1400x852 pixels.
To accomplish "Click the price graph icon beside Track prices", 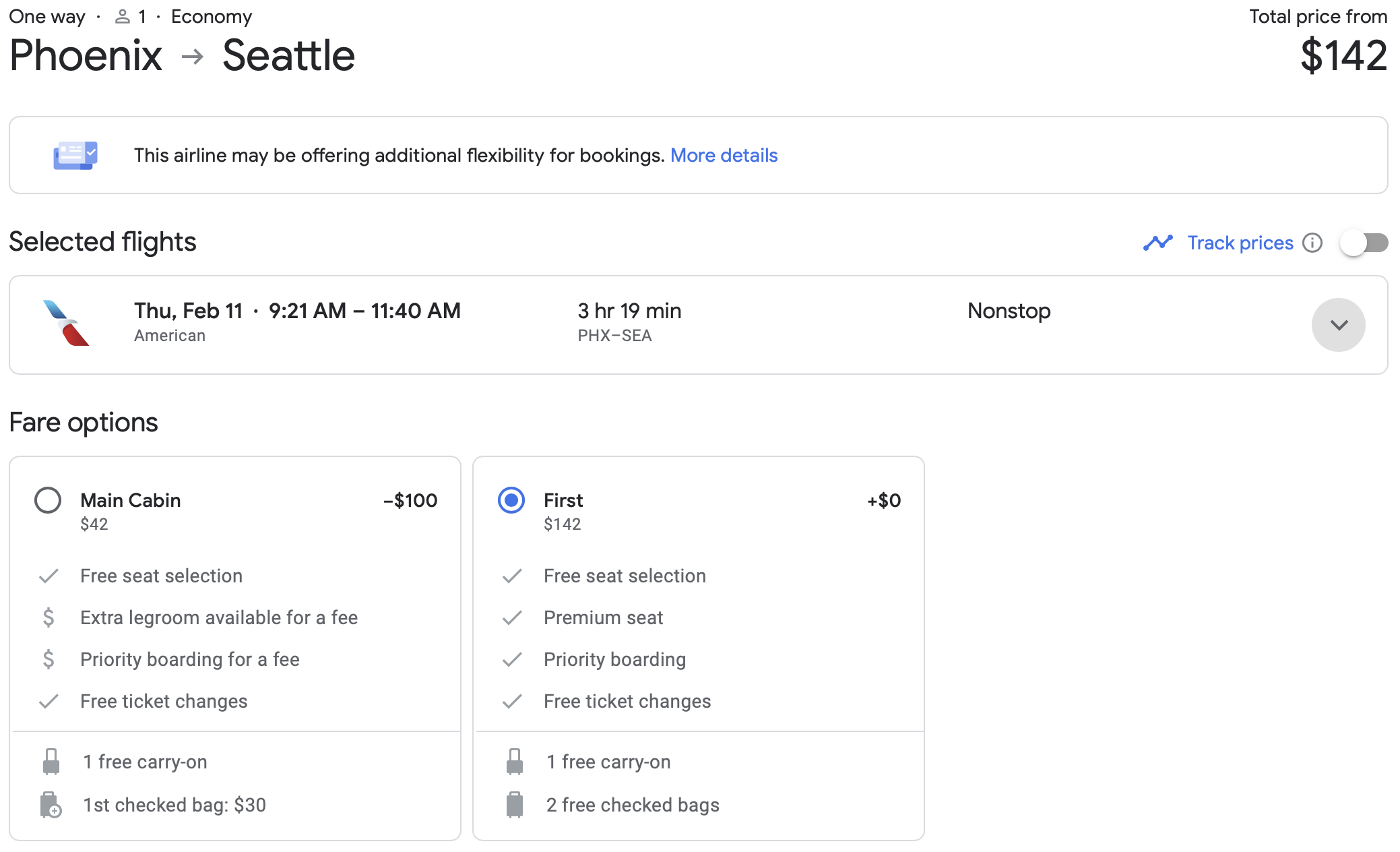I will click(1158, 243).
